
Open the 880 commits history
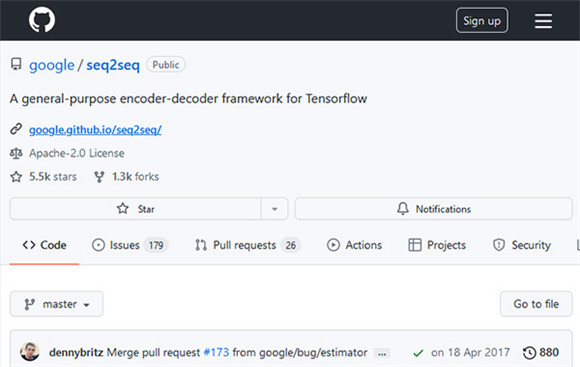541,352
